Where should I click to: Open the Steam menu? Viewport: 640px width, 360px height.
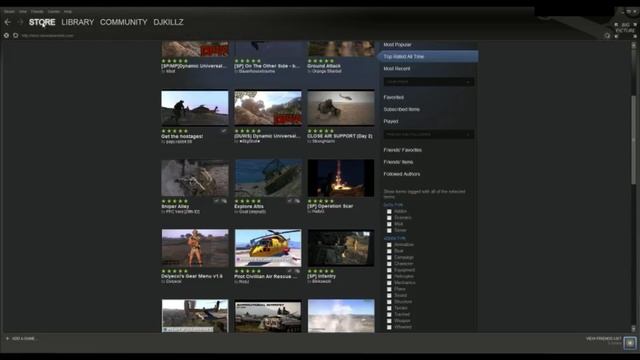tap(9, 11)
